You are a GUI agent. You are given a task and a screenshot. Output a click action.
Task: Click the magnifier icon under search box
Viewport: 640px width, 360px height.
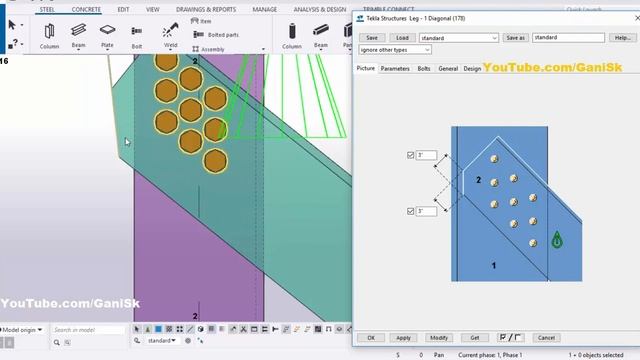click(x=57, y=342)
